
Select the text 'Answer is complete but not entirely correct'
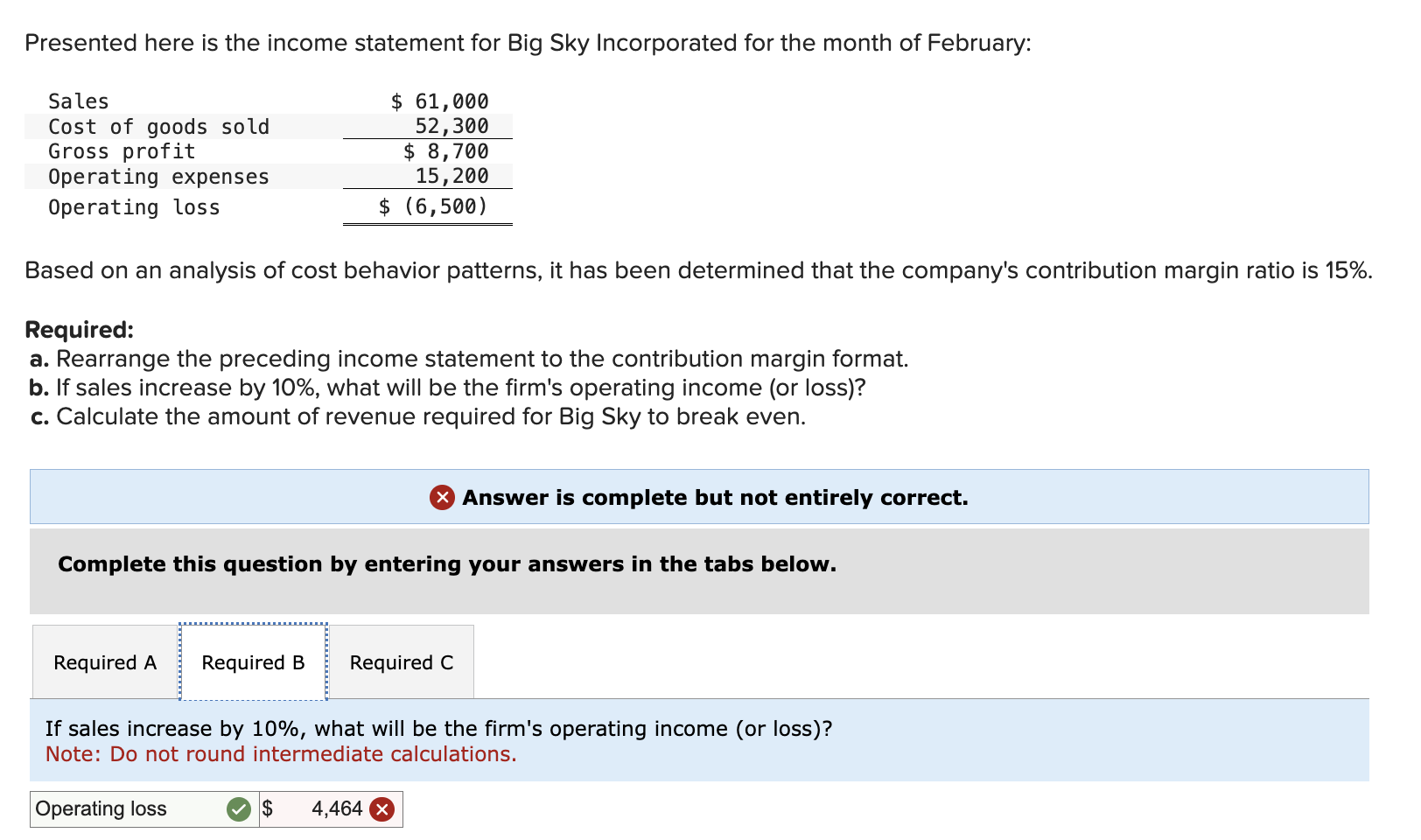click(x=714, y=497)
